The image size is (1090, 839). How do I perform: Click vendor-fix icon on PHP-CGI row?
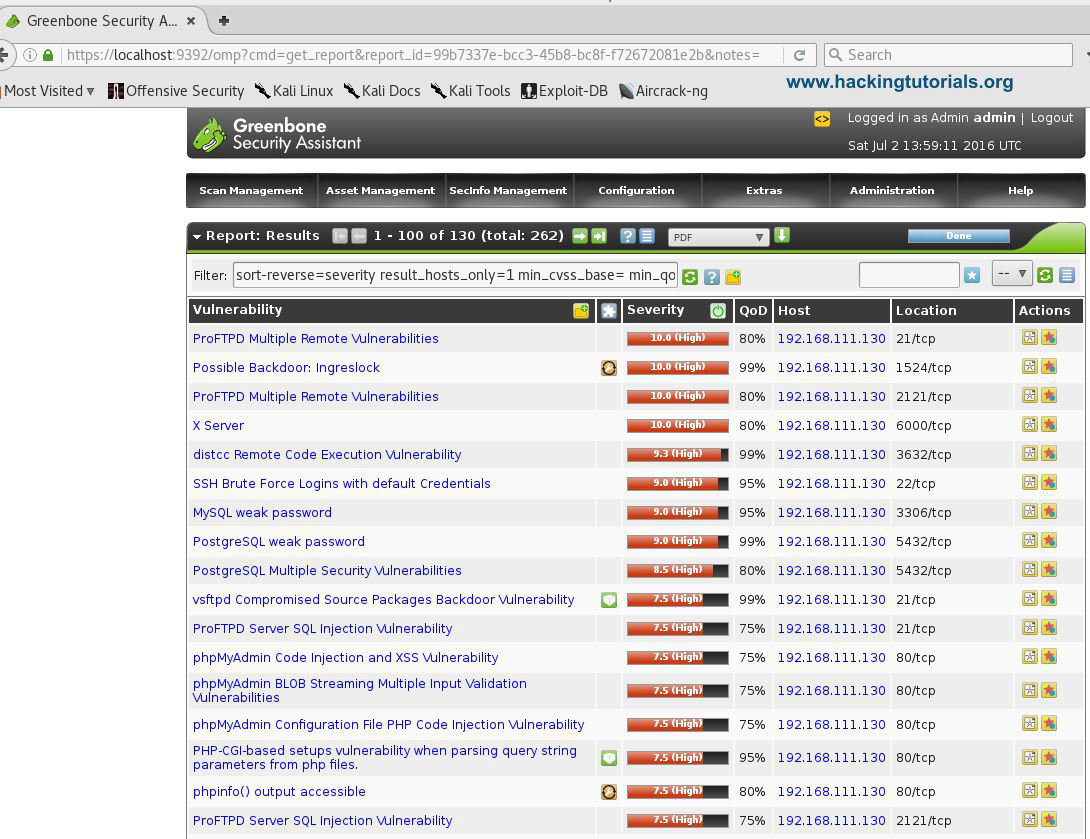click(x=609, y=758)
